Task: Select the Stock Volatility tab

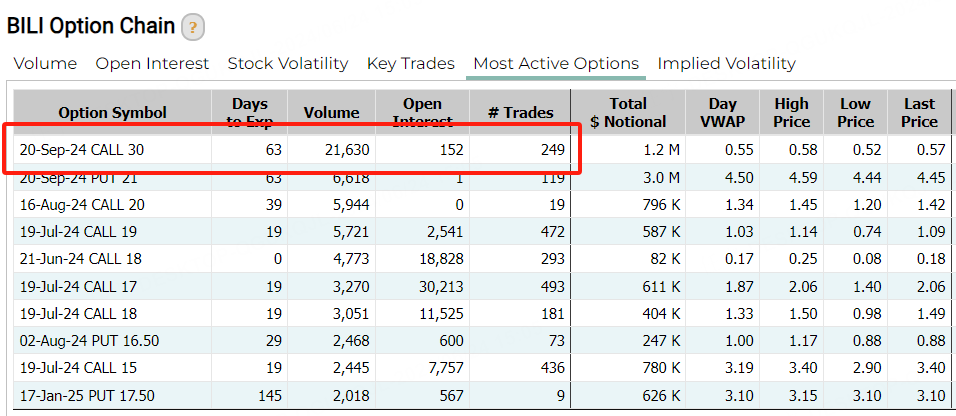Action: pyautogui.click(x=288, y=64)
